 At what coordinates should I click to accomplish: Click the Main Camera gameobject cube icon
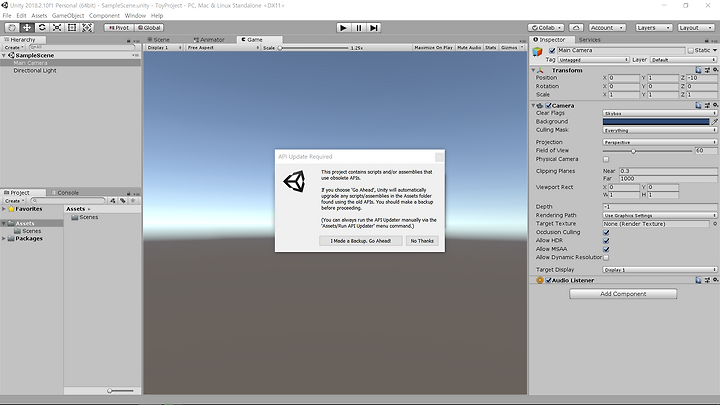pos(537,51)
